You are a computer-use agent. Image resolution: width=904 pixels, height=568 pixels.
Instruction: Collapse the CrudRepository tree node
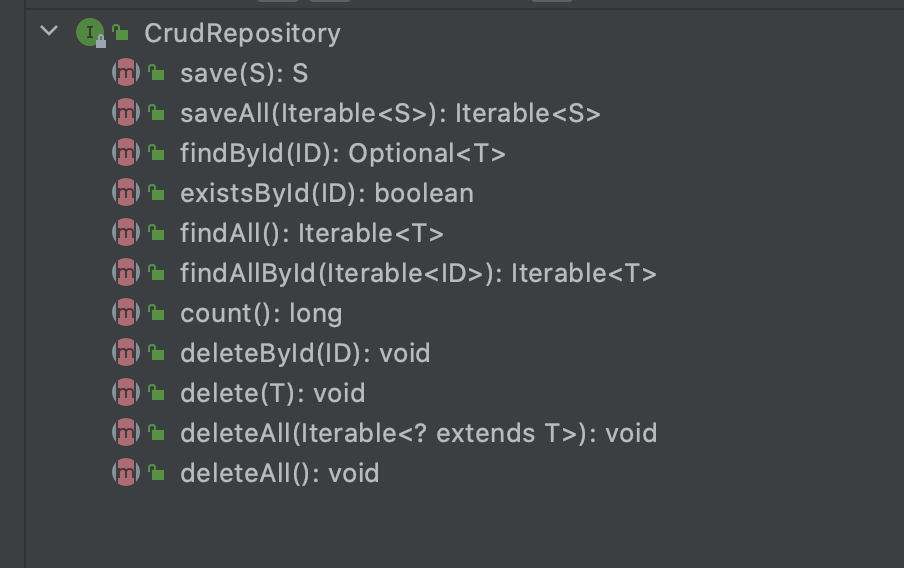(50, 31)
